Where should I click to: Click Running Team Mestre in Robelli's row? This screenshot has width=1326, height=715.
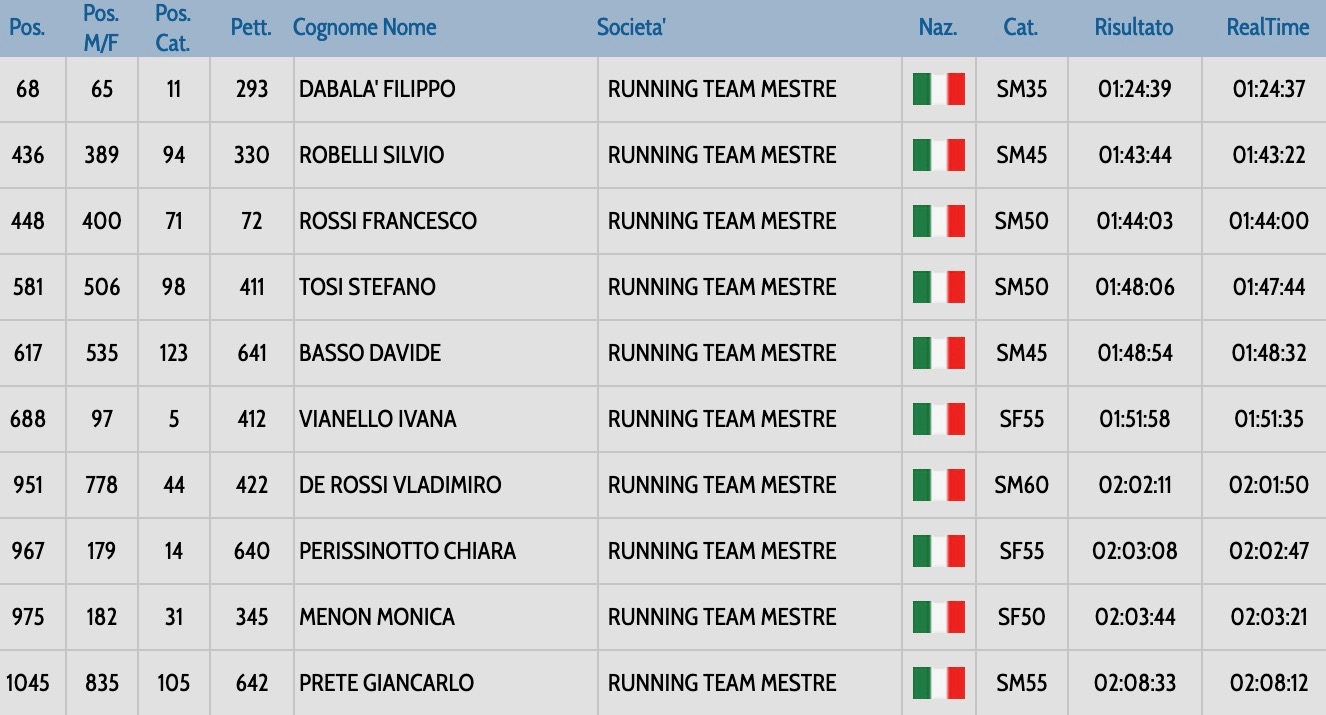pyautogui.click(x=722, y=155)
